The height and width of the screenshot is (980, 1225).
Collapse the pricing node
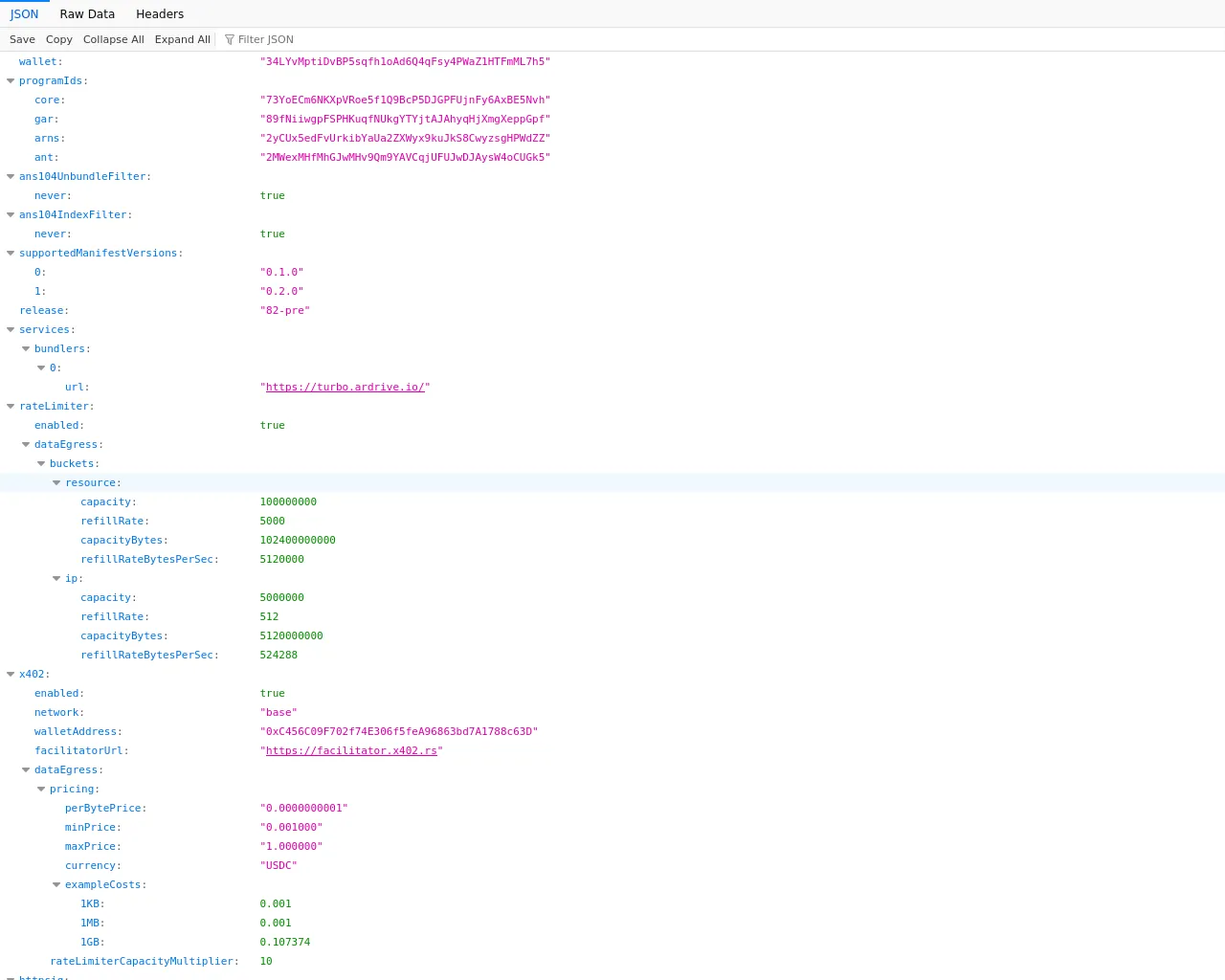point(41,790)
